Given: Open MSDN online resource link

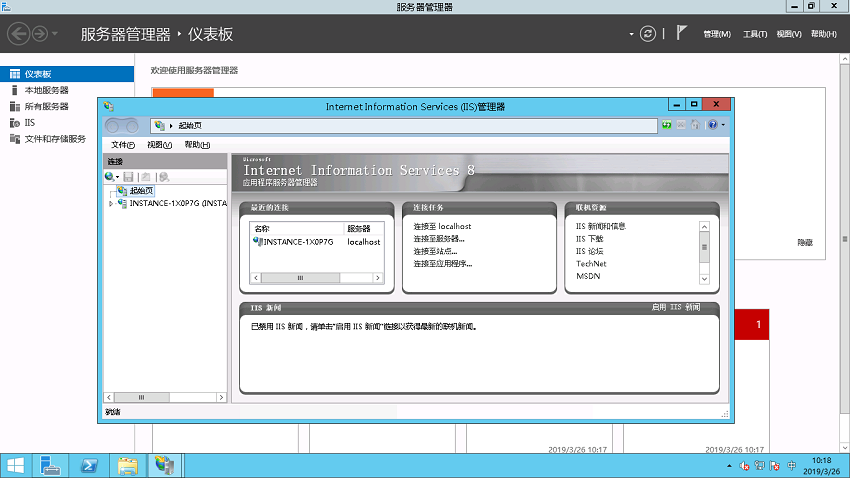Looking at the screenshot, I should coord(588,276).
